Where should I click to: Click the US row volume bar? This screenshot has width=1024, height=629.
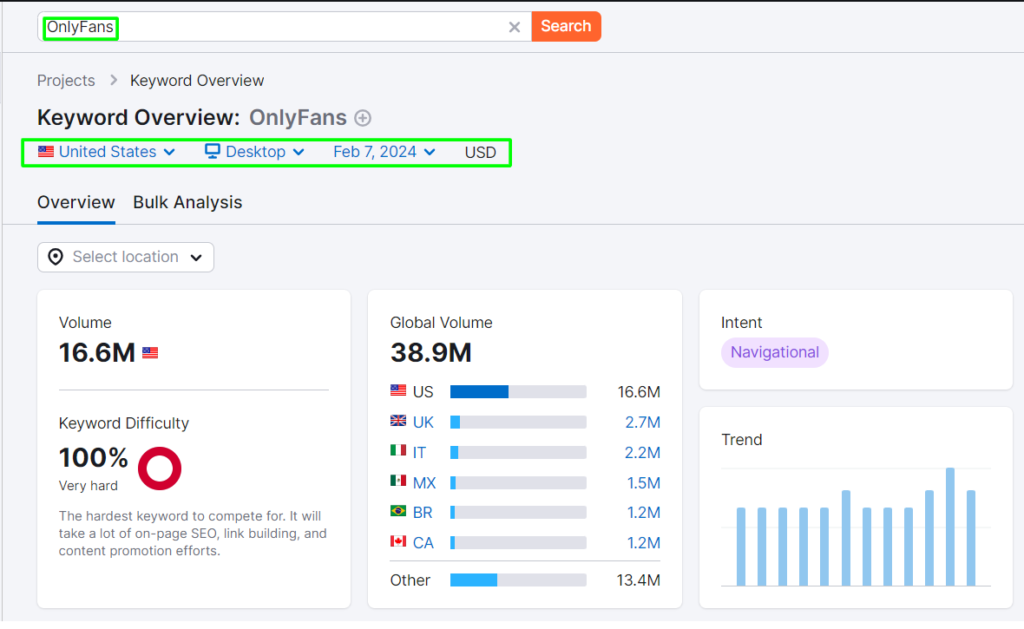click(x=518, y=392)
